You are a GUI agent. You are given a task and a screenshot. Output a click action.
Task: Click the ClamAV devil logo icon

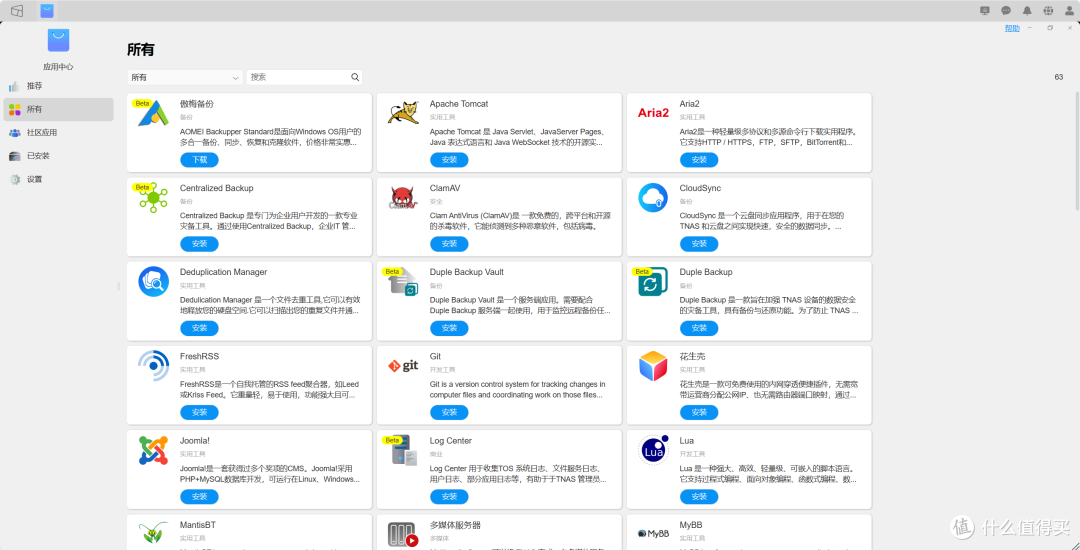point(403,198)
